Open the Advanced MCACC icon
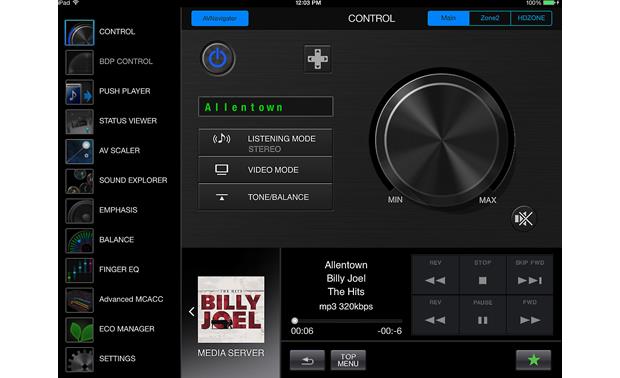 click(79, 300)
